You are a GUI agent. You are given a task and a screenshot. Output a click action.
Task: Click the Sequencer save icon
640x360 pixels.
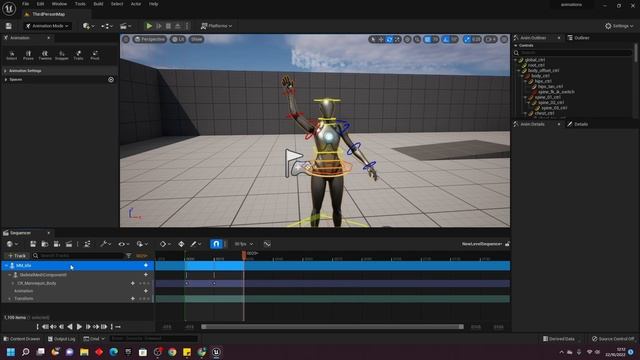point(33,244)
